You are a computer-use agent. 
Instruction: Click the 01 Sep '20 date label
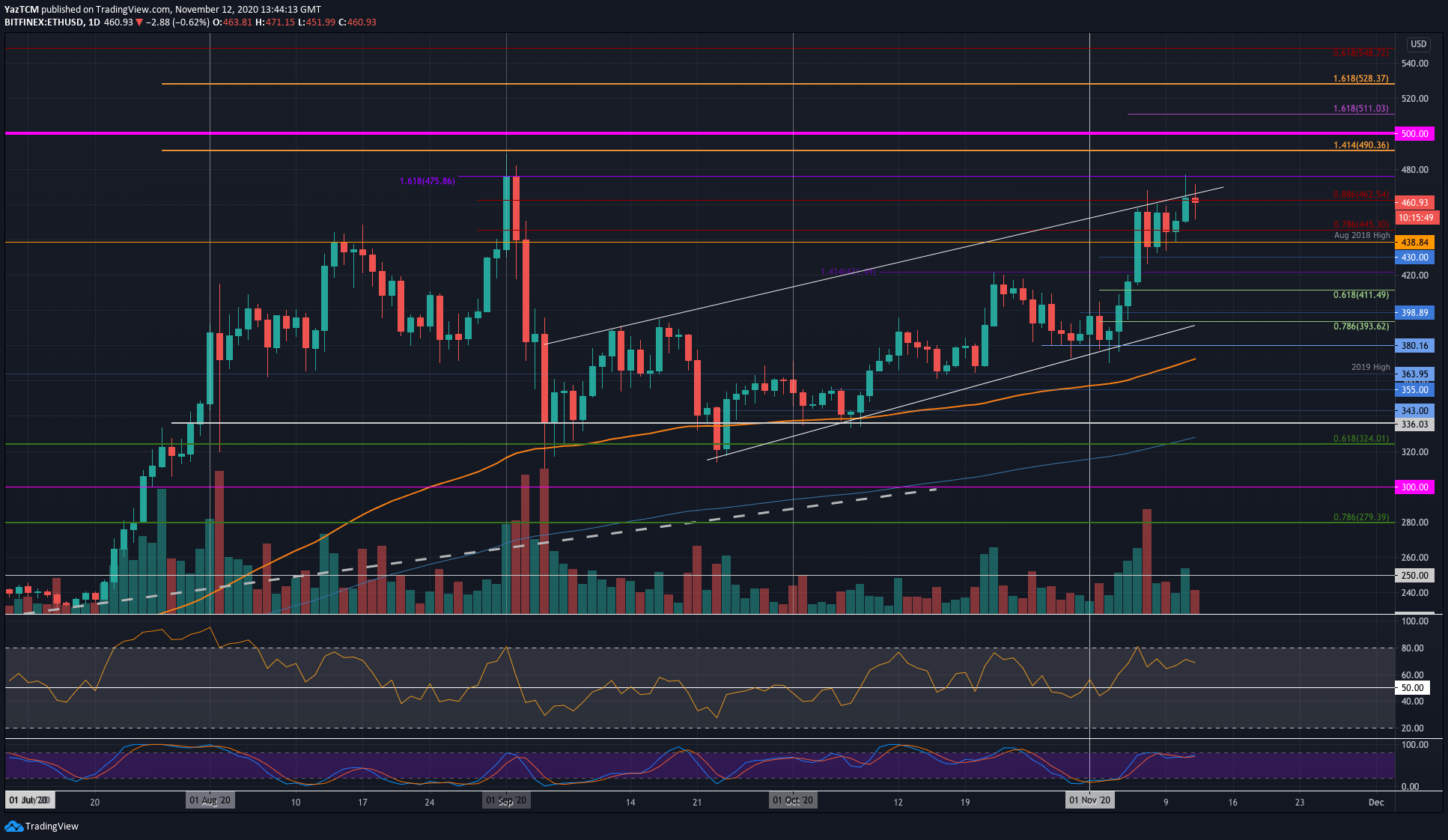[x=506, y=800]
